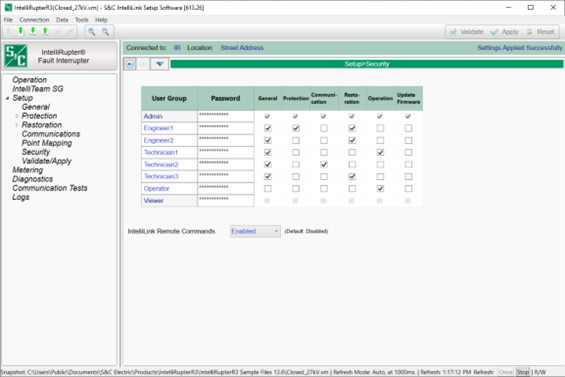Click the red diagonal line disconnect icon
The height and width of the screenshot is (377, 565).
(70, 32)
